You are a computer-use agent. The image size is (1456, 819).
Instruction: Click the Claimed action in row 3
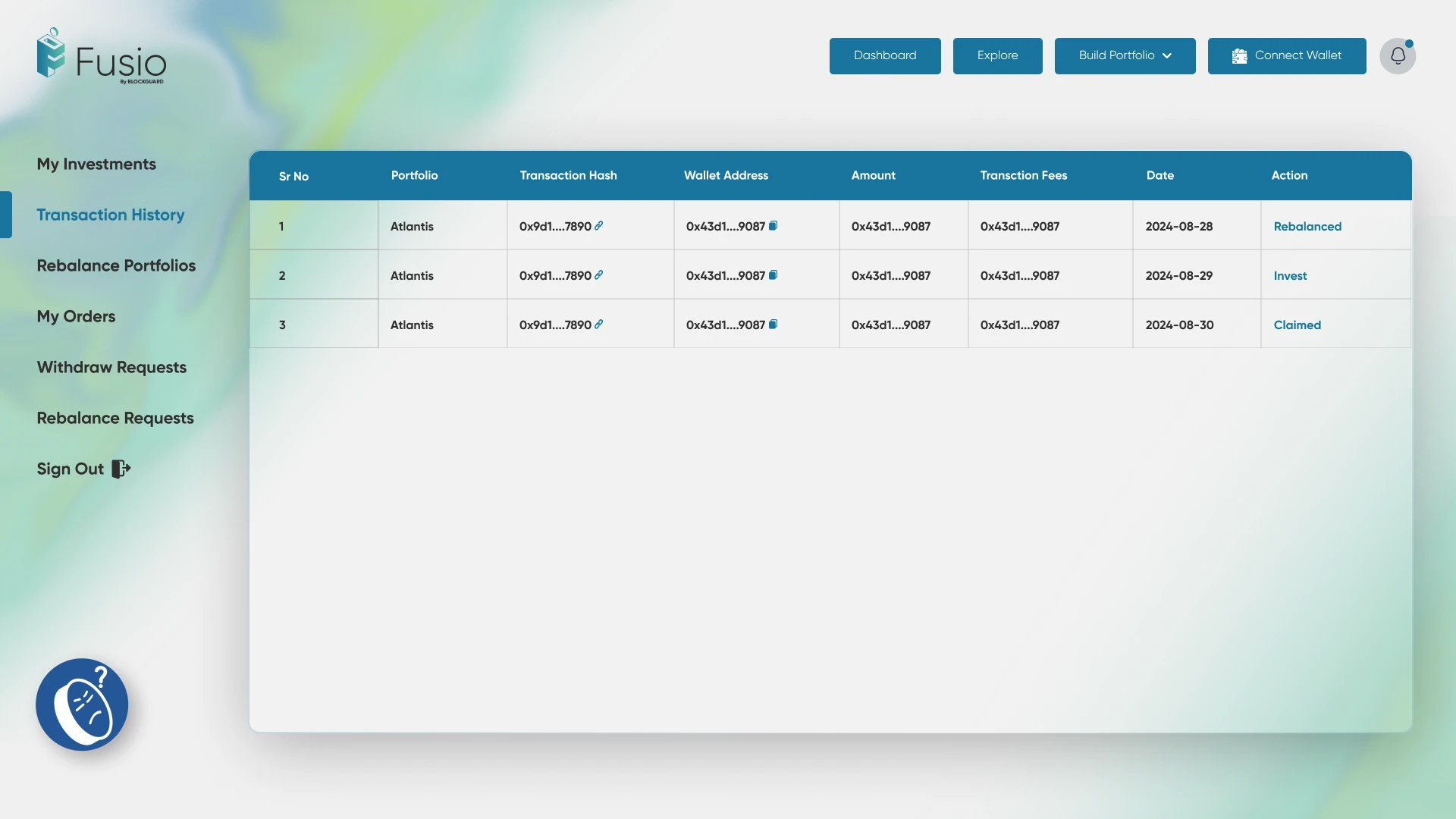click(x=1297, y=325)
